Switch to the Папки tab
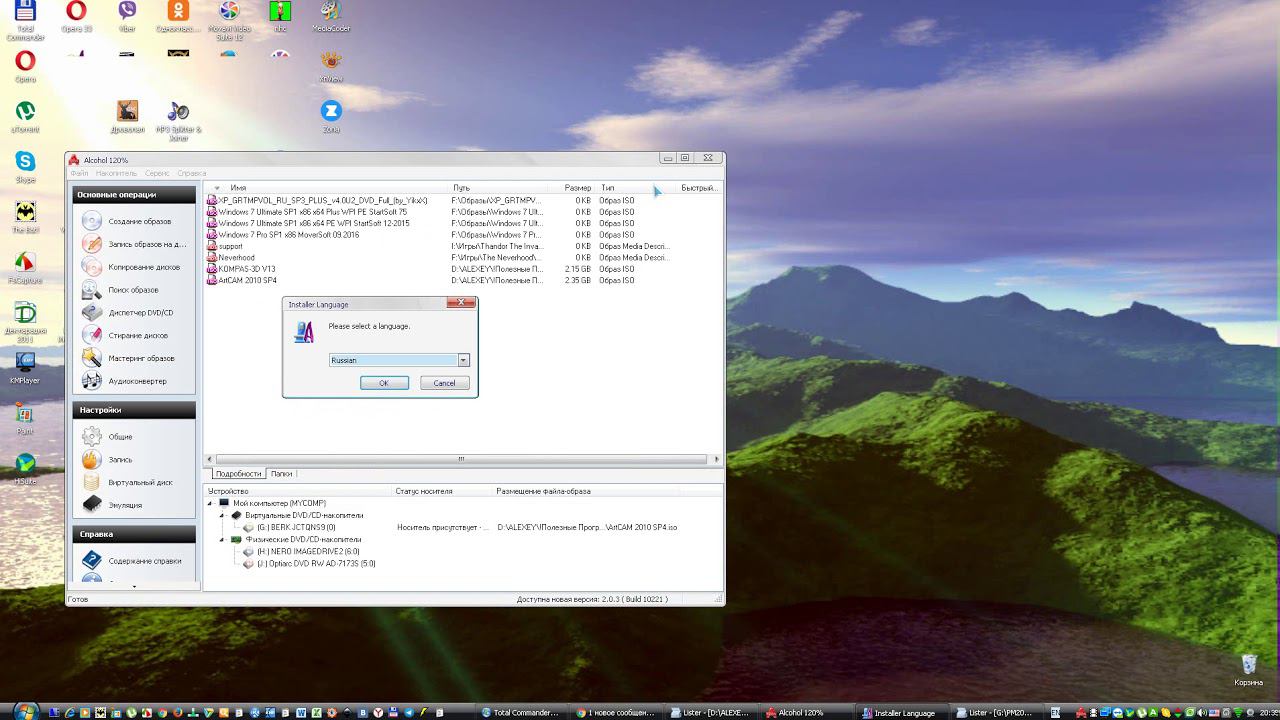 click(x=281, y=474)
